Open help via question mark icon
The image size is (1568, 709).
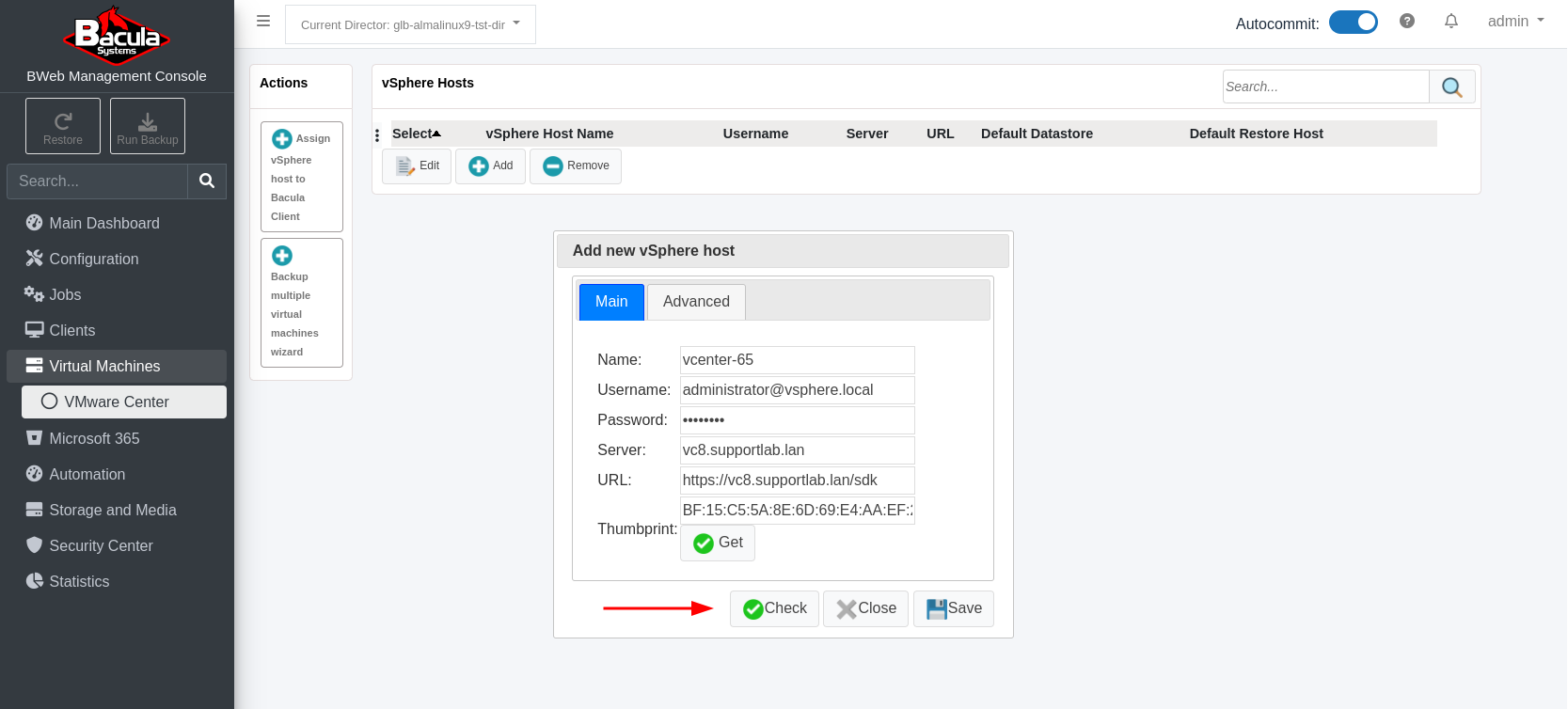pos(1407,21)
